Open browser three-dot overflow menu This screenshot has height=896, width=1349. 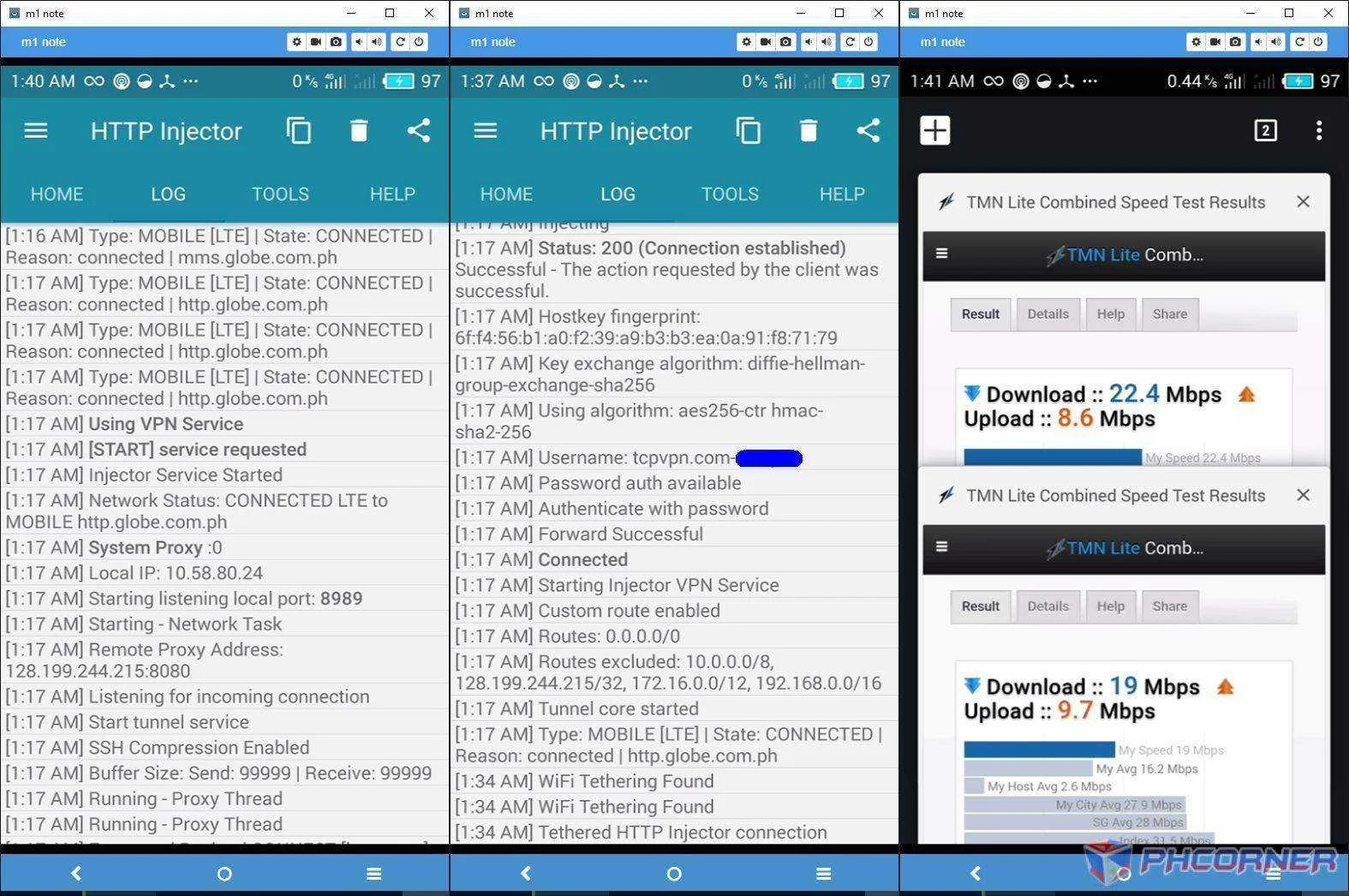(1319, 130)
